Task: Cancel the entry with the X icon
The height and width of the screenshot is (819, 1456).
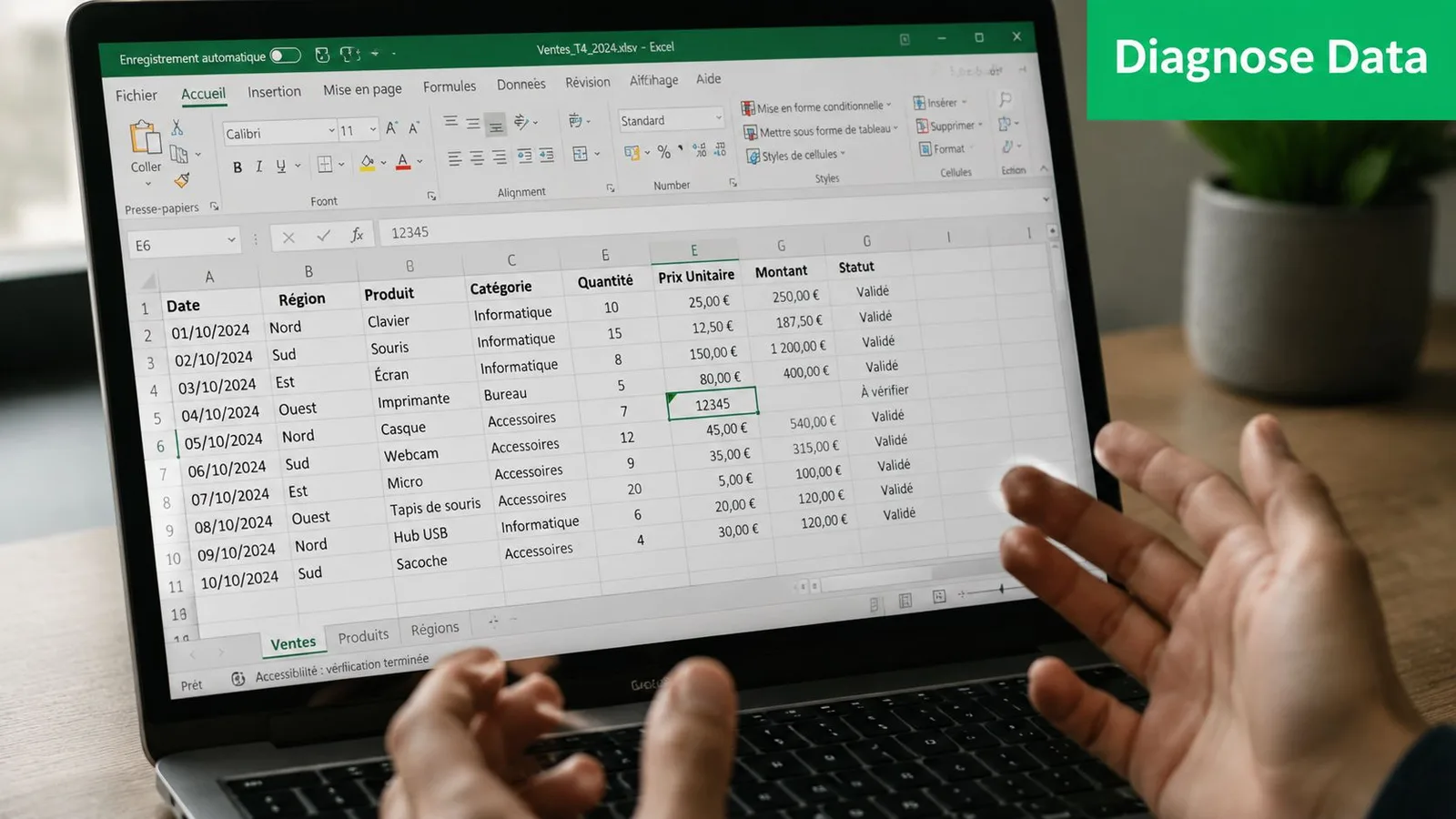Action: (x=288, y=238)
